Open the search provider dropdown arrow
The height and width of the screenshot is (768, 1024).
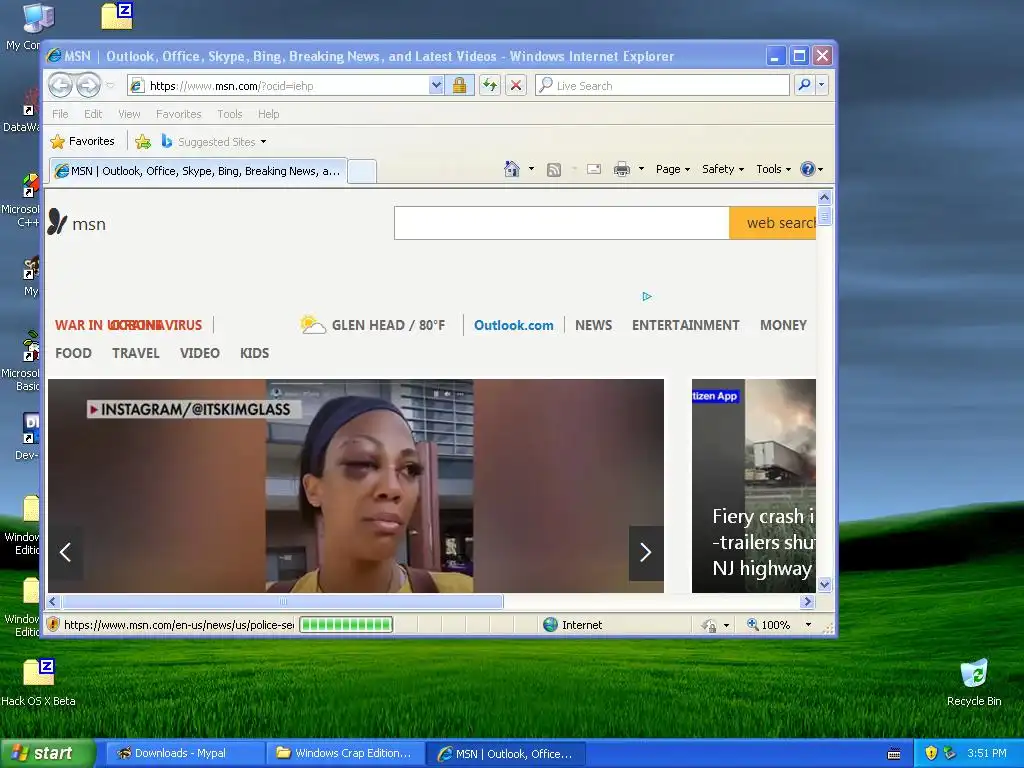(822, 85)
